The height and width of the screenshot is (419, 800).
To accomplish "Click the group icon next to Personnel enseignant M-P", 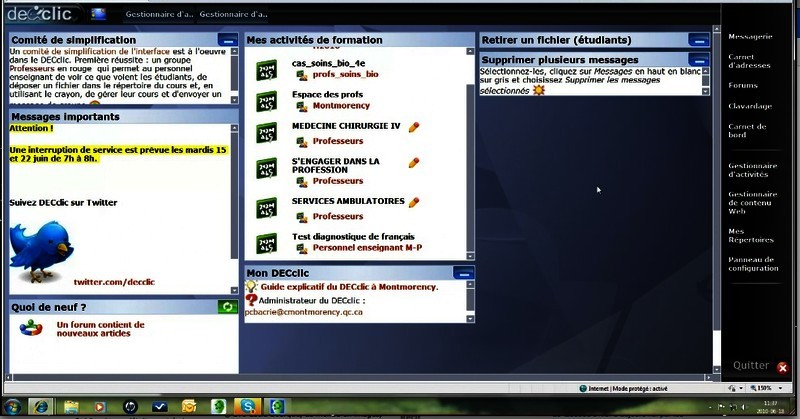I will tap(302, 249).
